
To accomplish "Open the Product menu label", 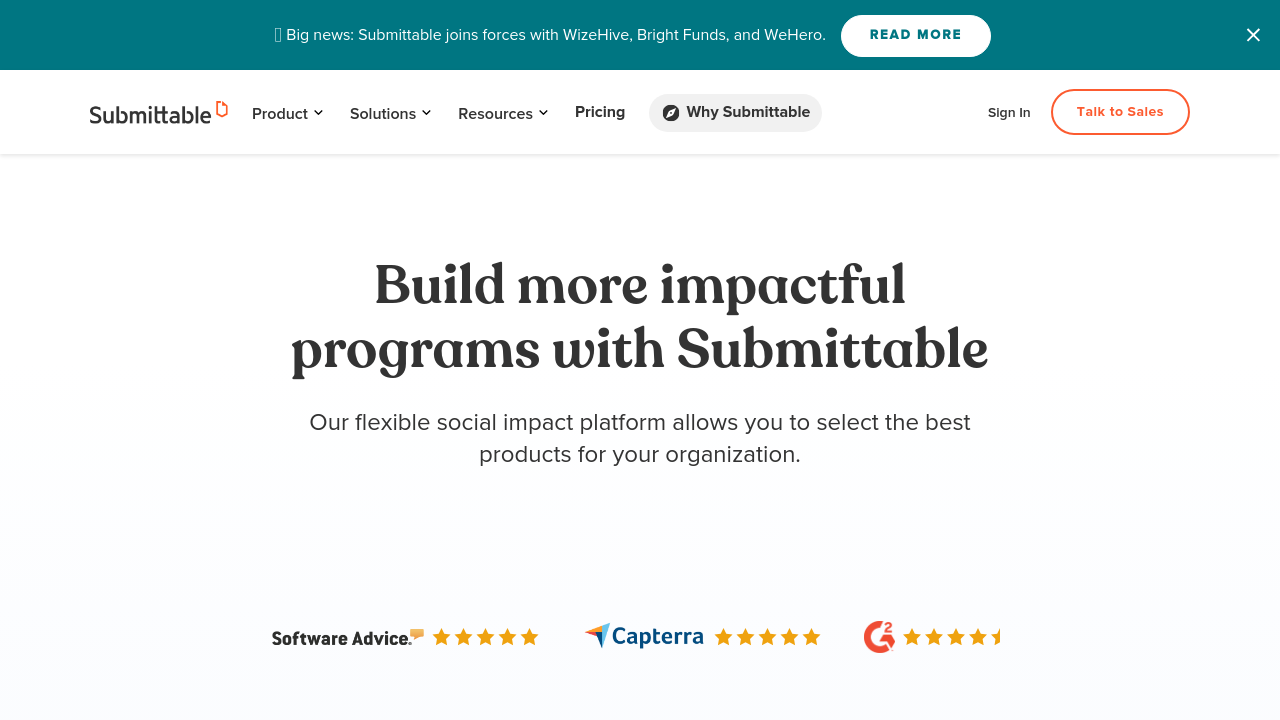I will 280,114.
